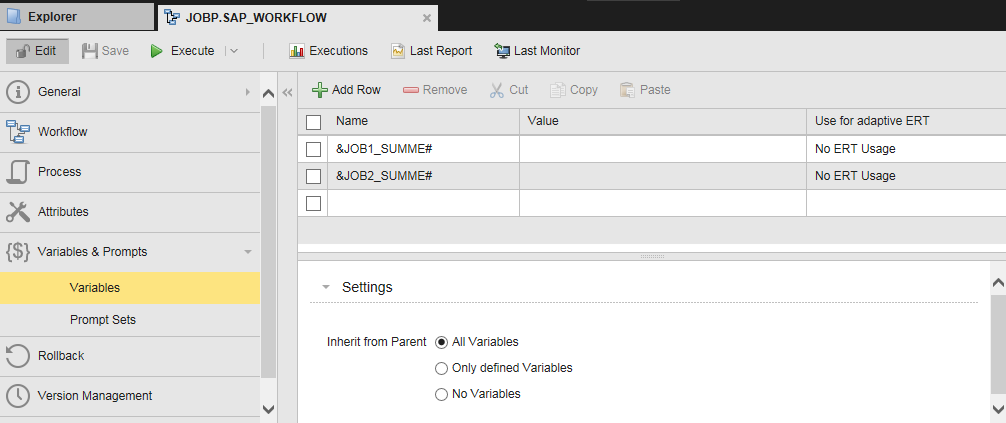
Task: Tick the checkbox for &JOB1_SUMME# row
Action: pos(313,149)
